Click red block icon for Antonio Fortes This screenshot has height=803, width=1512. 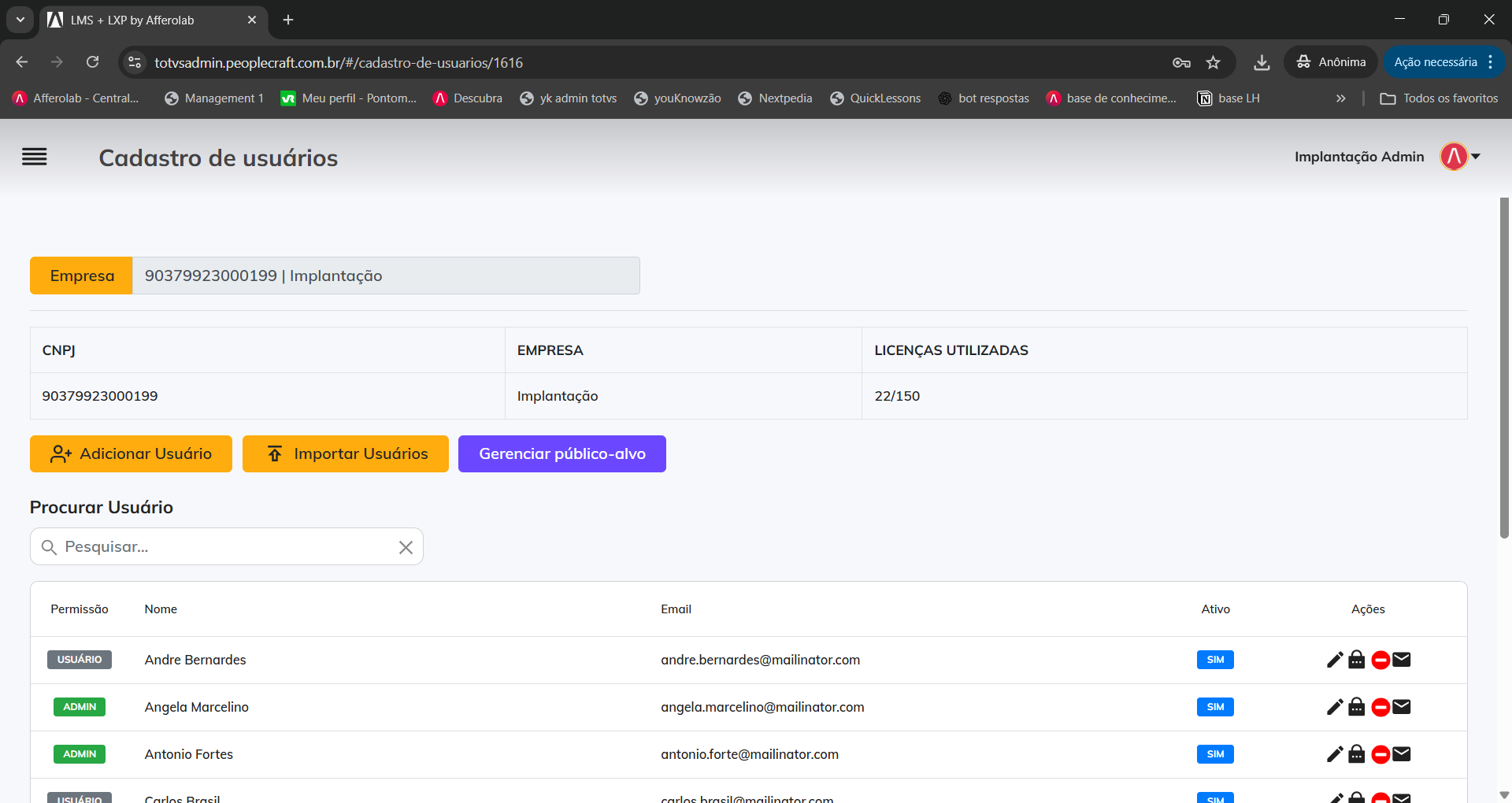click(1380, 754)
